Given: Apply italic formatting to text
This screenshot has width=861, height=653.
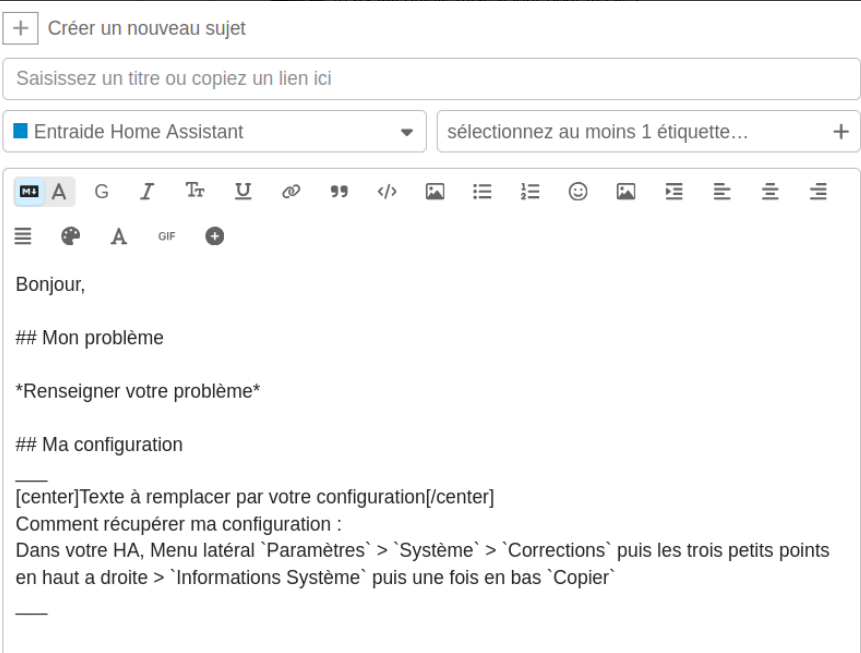Looking at the screenshot, I should [x=147, y=192].
